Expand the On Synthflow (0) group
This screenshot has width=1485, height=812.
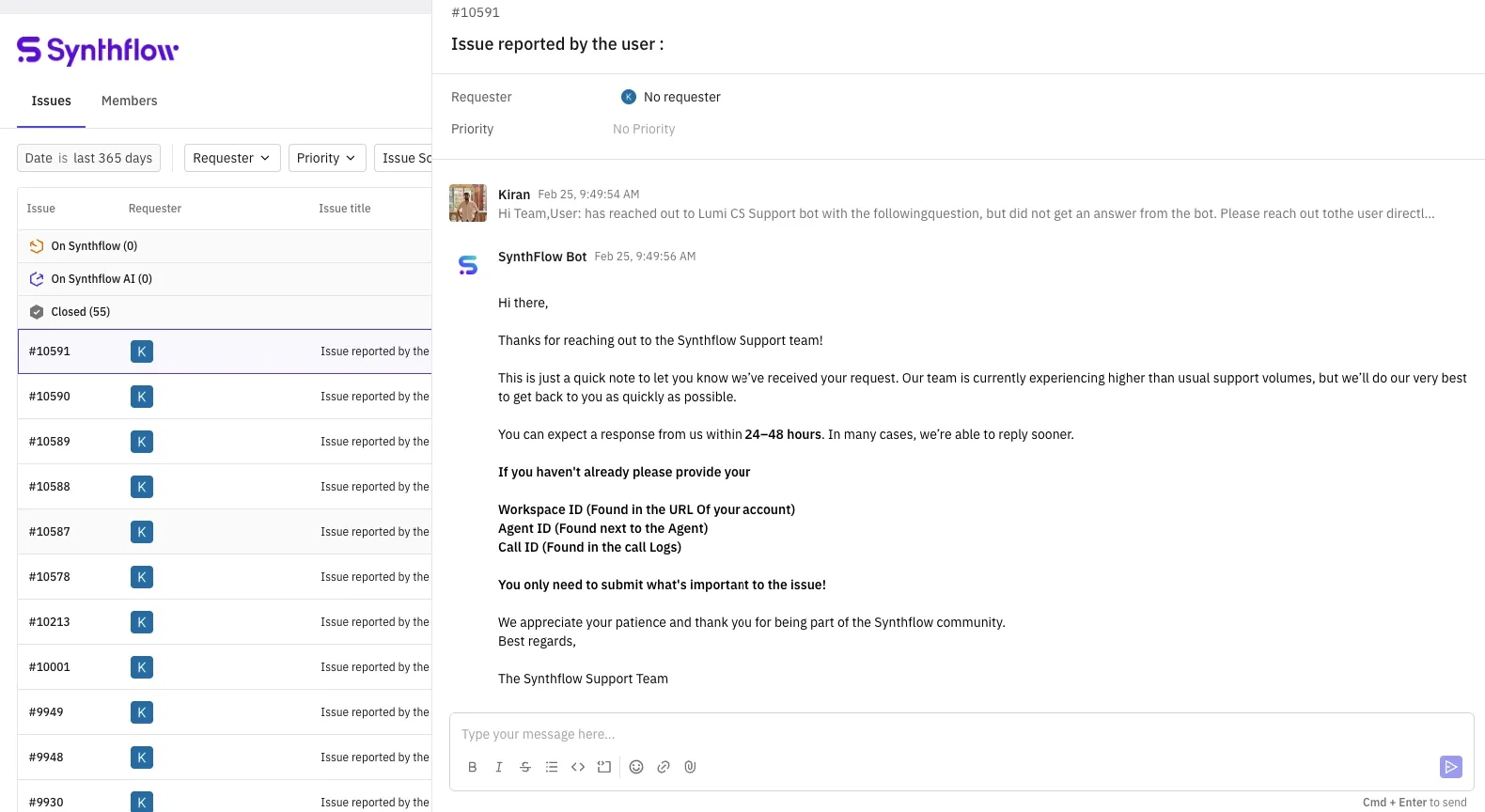point(225,246)
